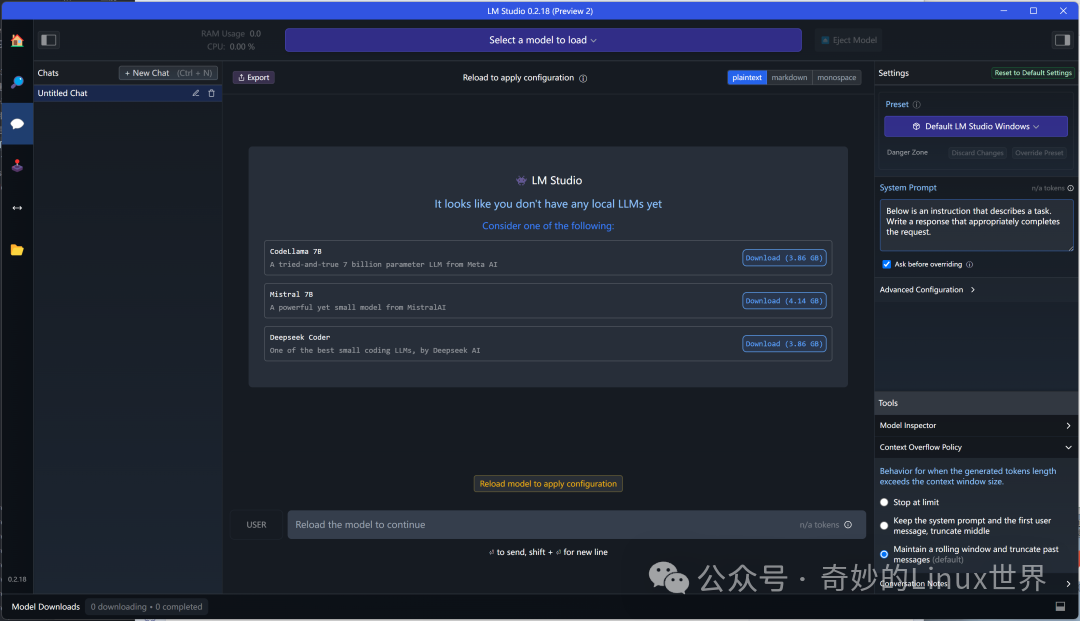
Task: Open the AI Chat speech bubble icon
Action: (x=17, y=124)
